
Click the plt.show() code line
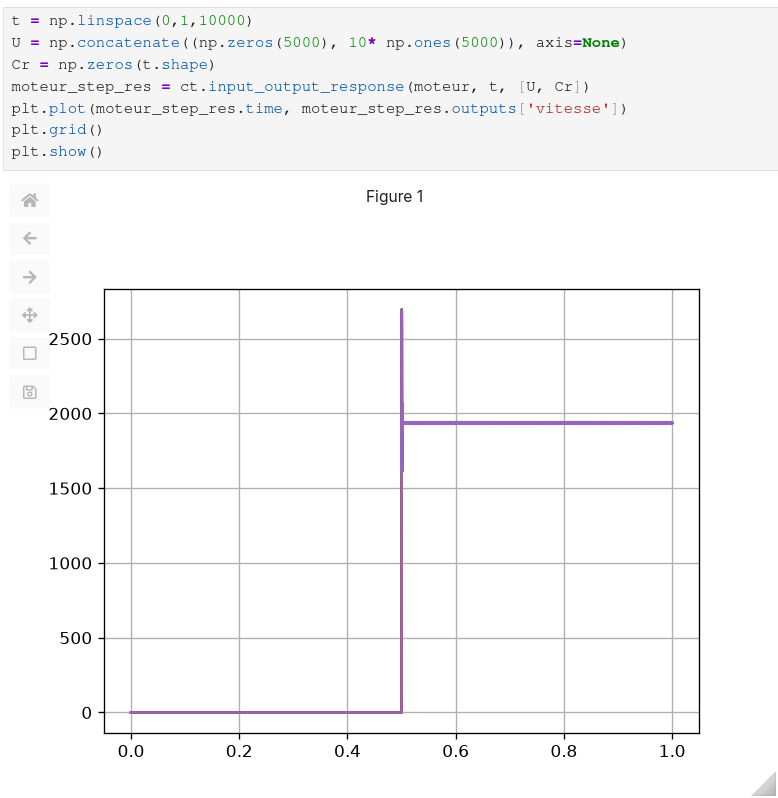[x=57, y=152]
